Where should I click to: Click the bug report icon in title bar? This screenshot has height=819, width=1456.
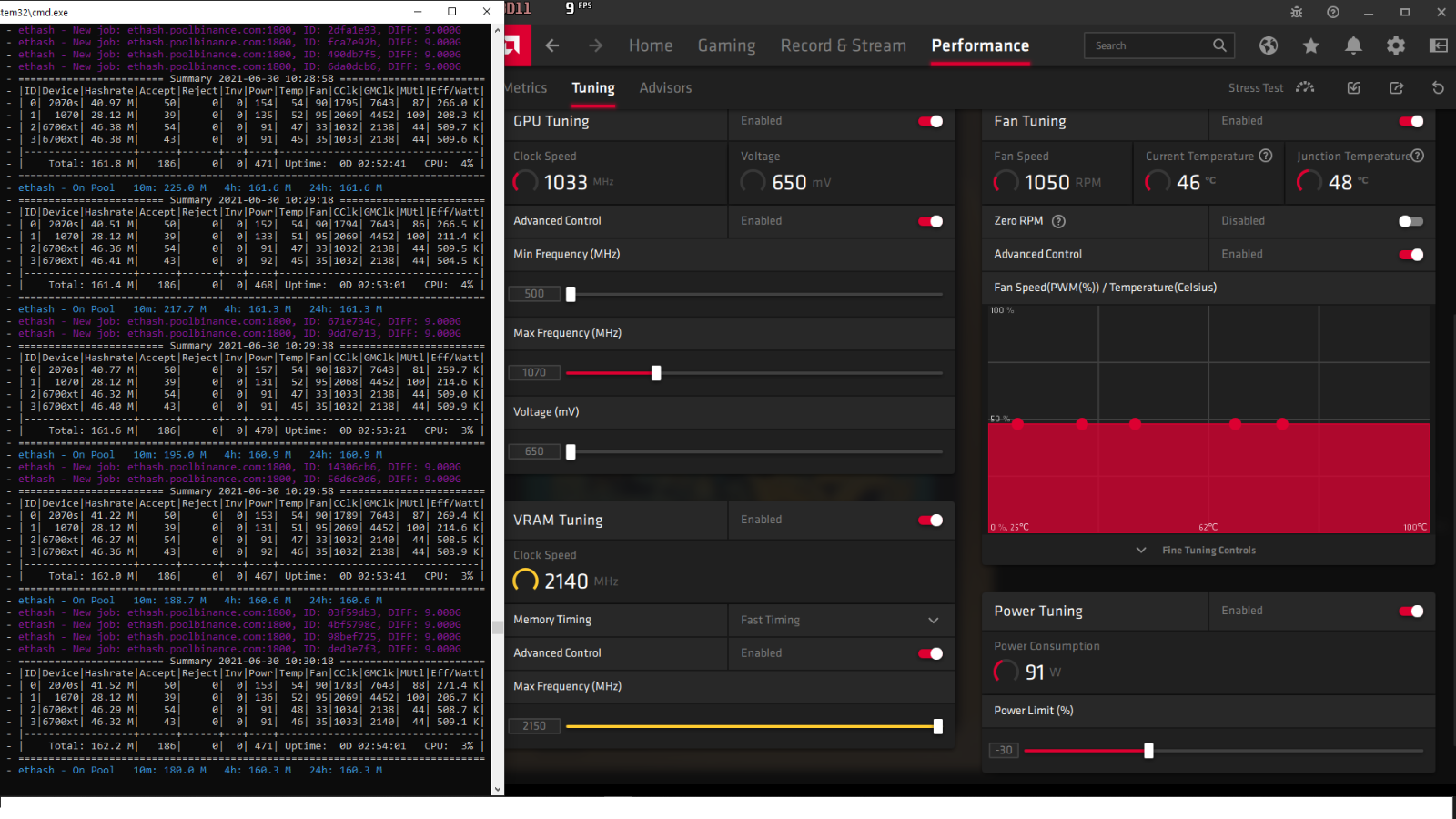[1297, 12]
